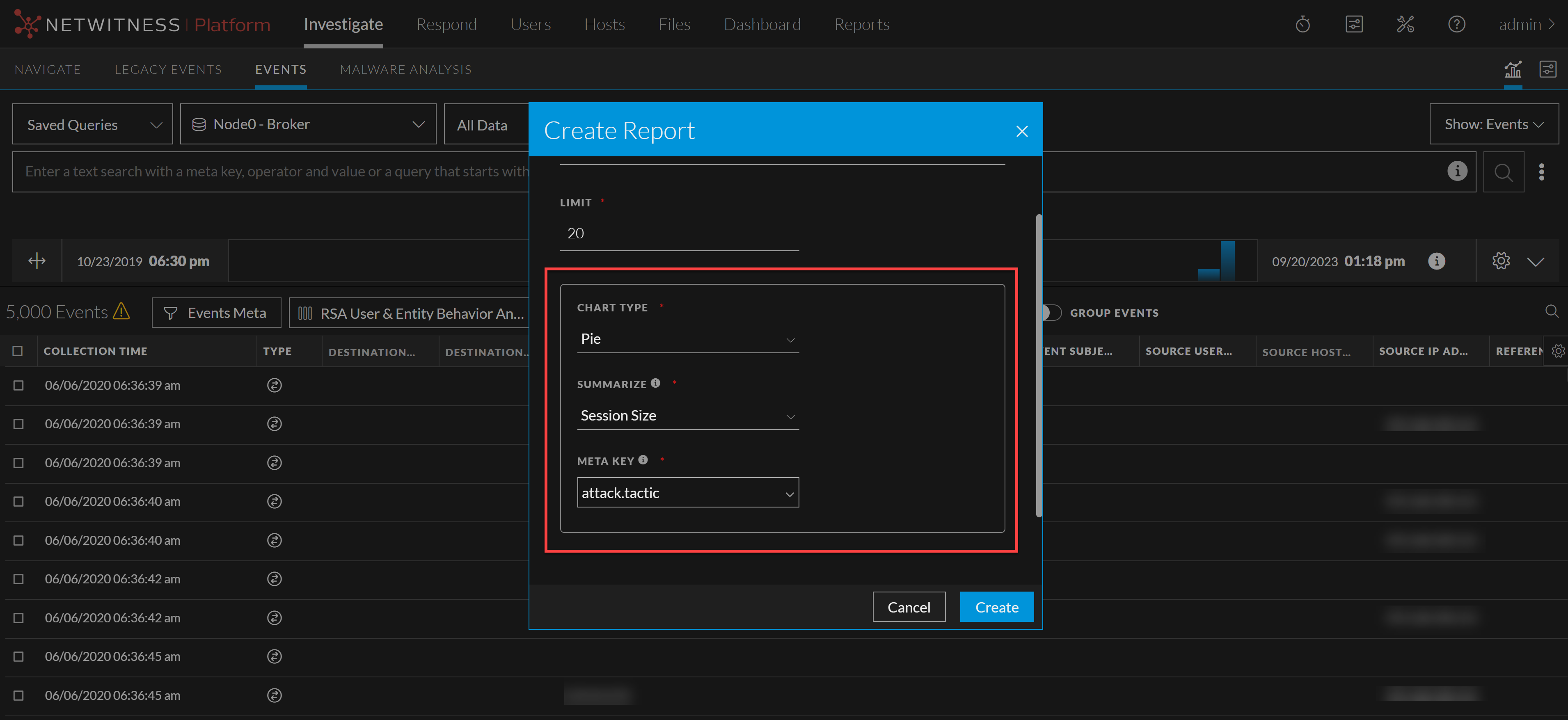1568x720 pixels.
Task: Click the info icon next to Summarize
Action: [655, 383]
